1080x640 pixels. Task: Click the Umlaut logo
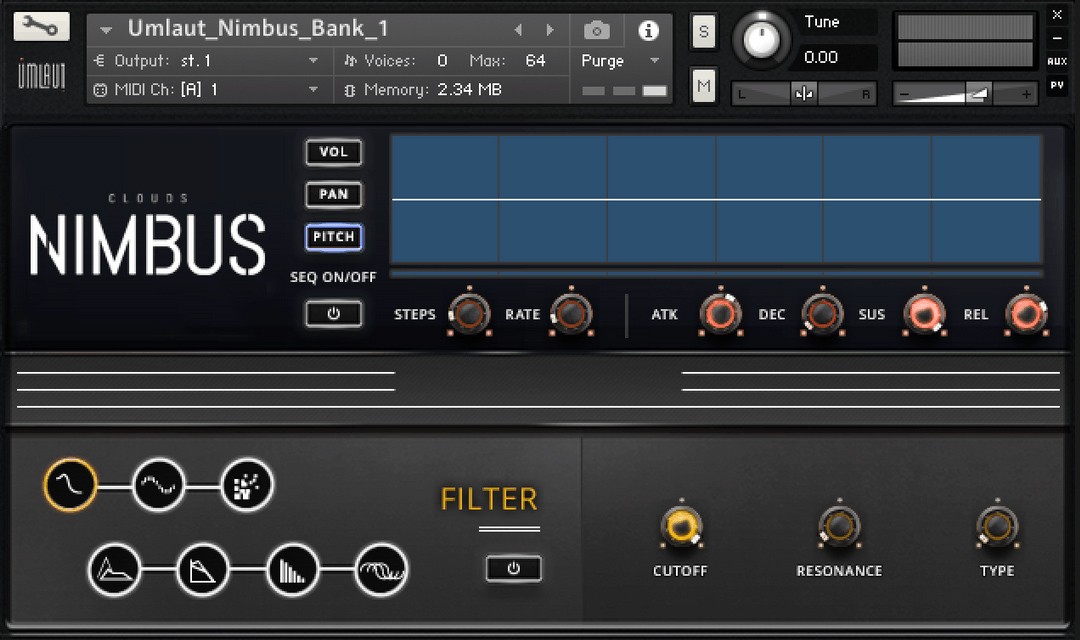click(41, 74)
